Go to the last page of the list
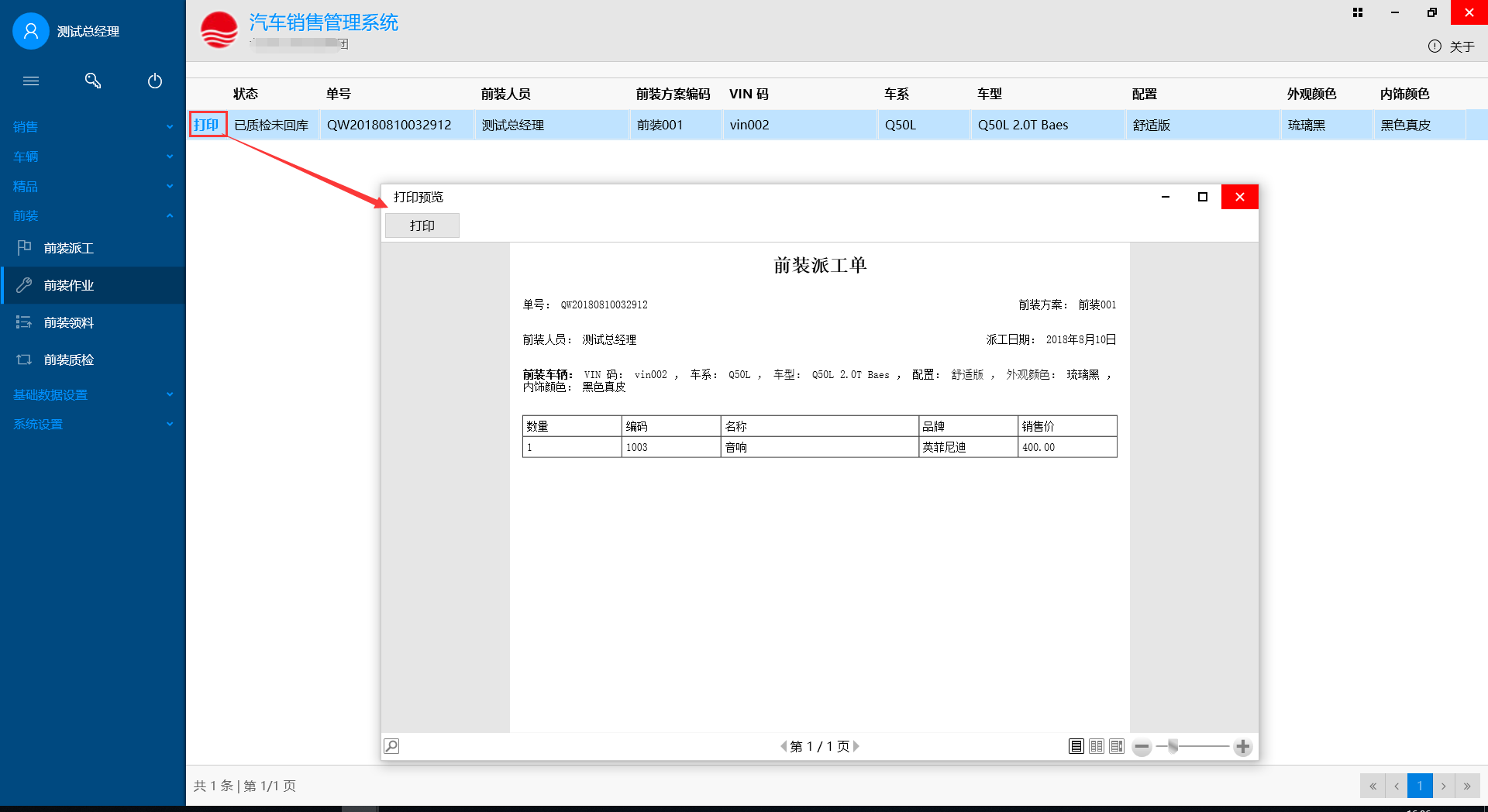 [1467, 786]
